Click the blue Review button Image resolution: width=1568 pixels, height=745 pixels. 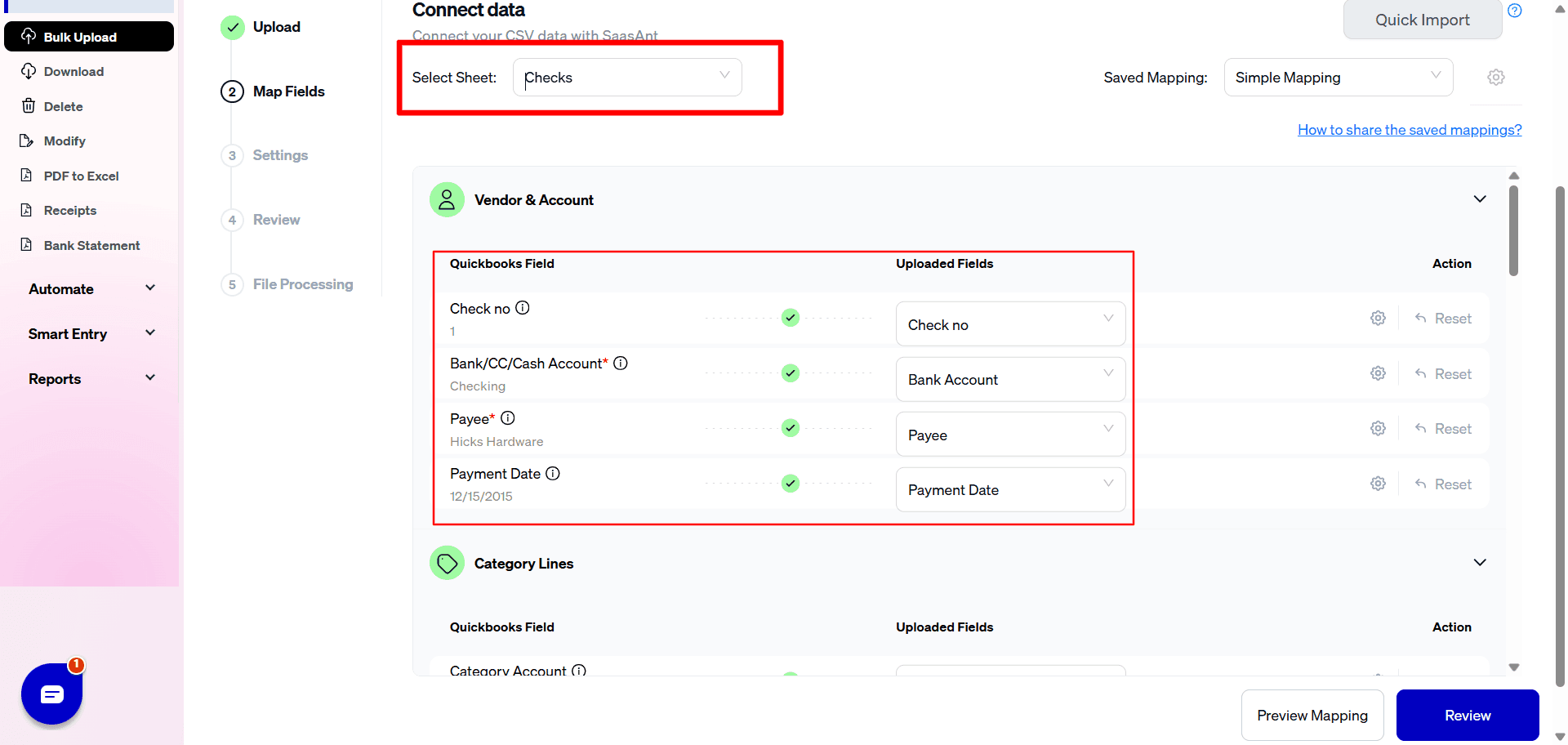click(x=1468, y=716)
